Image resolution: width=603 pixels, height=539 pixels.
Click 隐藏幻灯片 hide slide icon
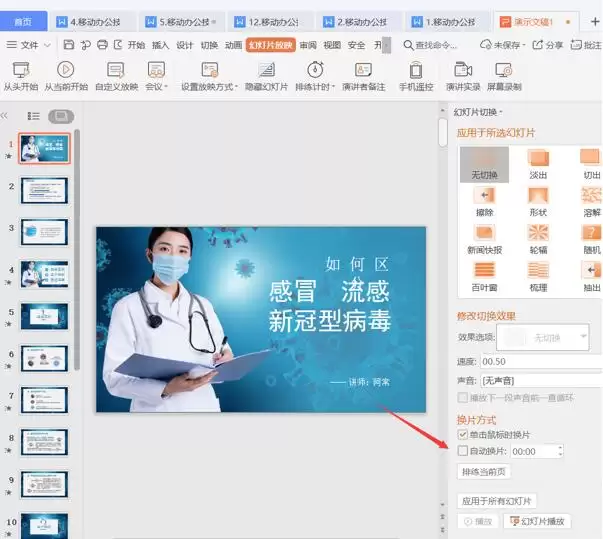tap(266, 69)
